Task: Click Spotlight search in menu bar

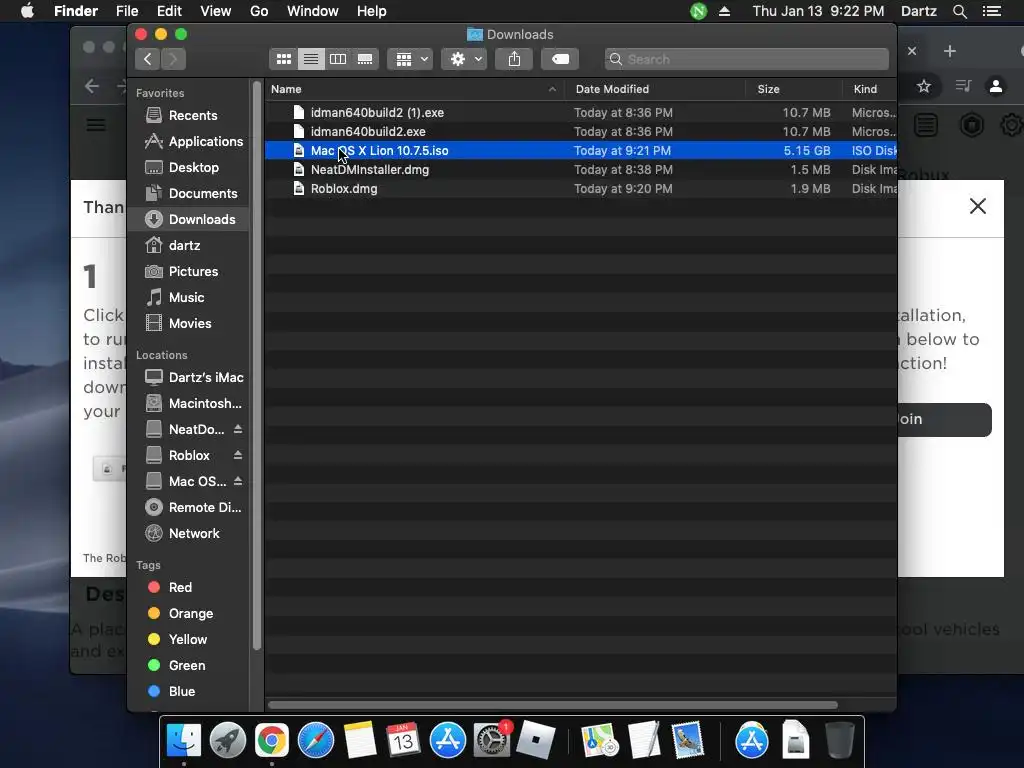Action: (x=960, y=11)
